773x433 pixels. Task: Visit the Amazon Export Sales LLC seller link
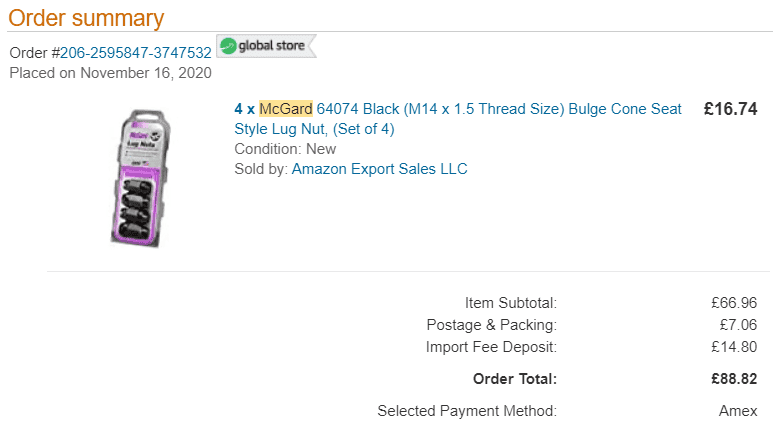380,169
